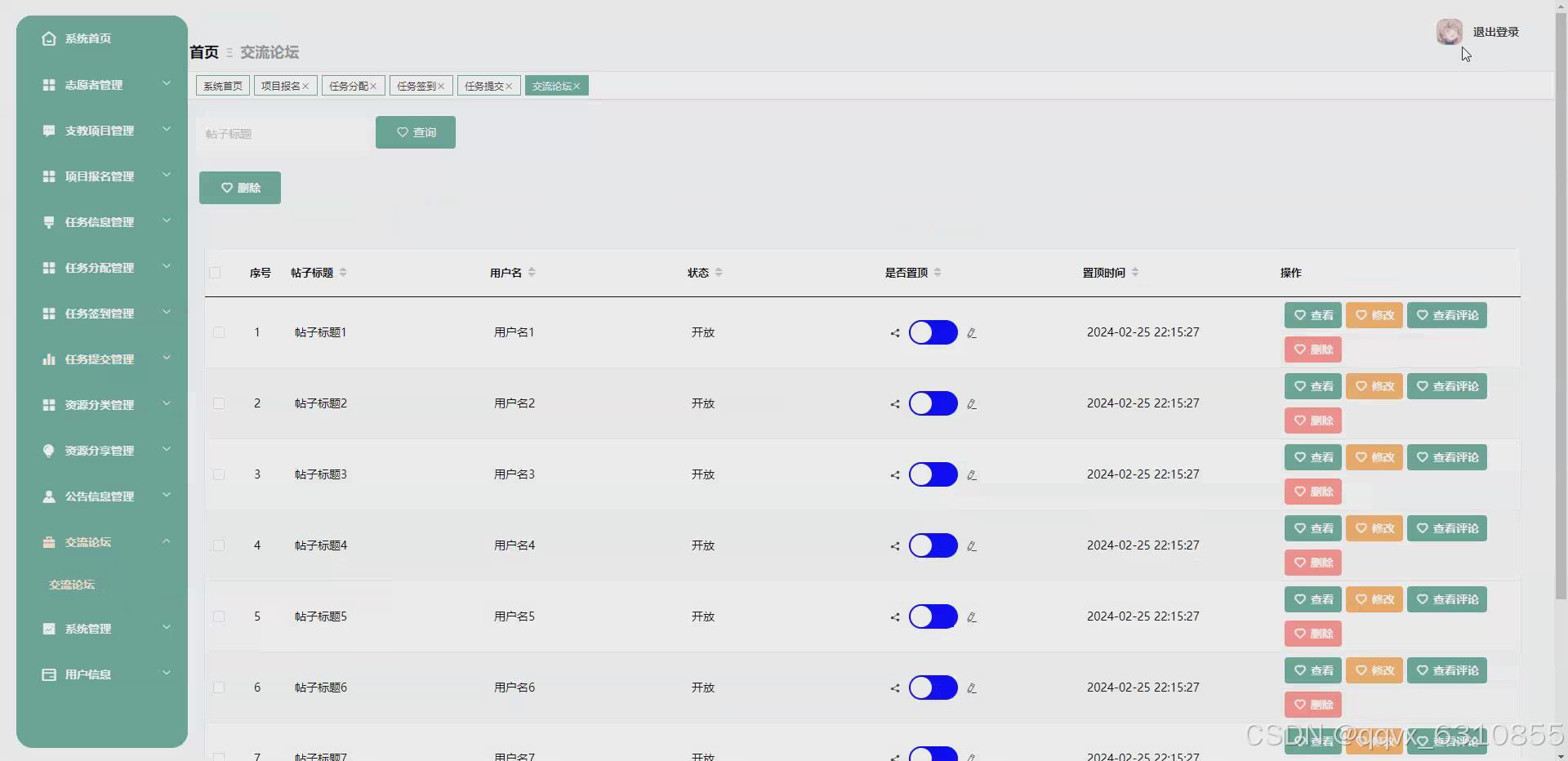1568x761 pixels.
Task: Click the grid icon beside 资源分类管理
Action: tap(49, 405)
